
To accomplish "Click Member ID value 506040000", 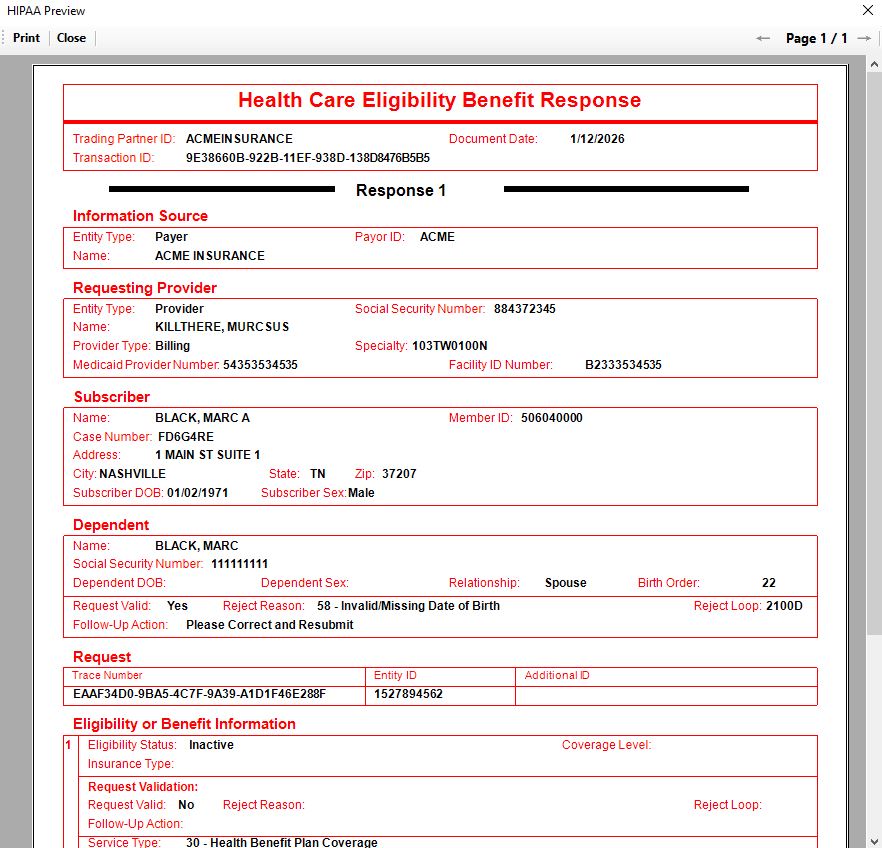I will click(551, 418).
